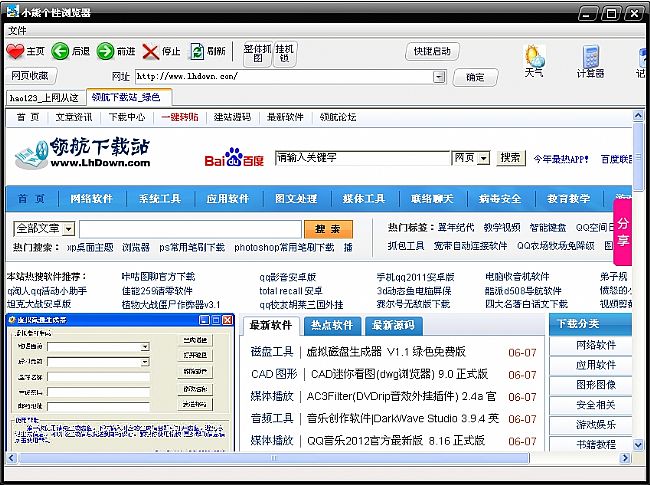Open the 领航论坛 top link
The height and width of the screenshot is (485, 650).
(x=338, y=117)
